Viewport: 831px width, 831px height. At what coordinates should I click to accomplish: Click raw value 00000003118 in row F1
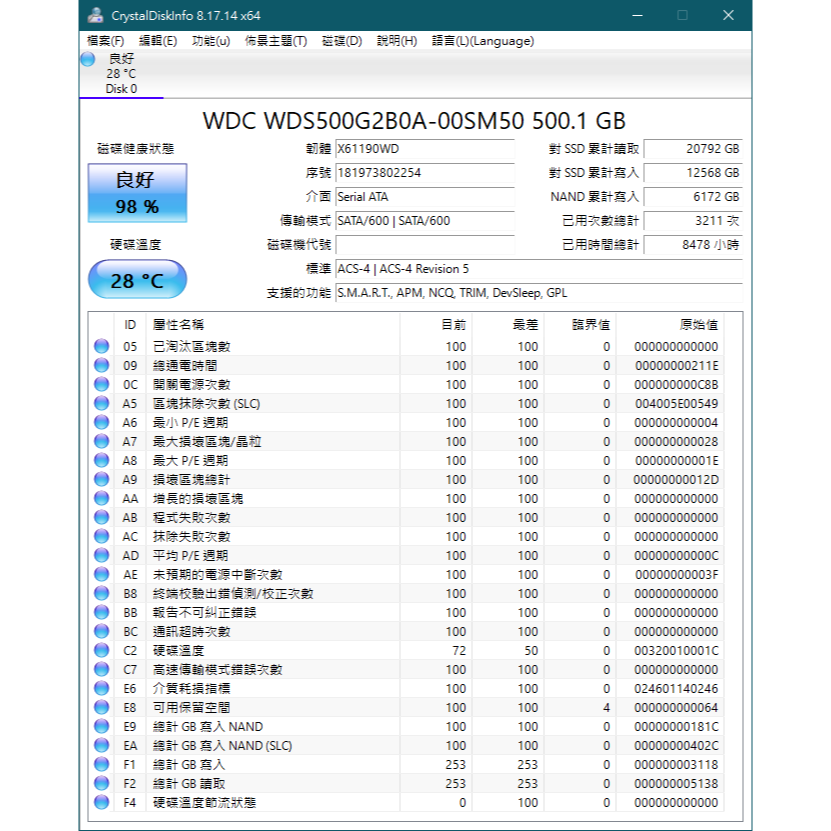tap(676, 765)
